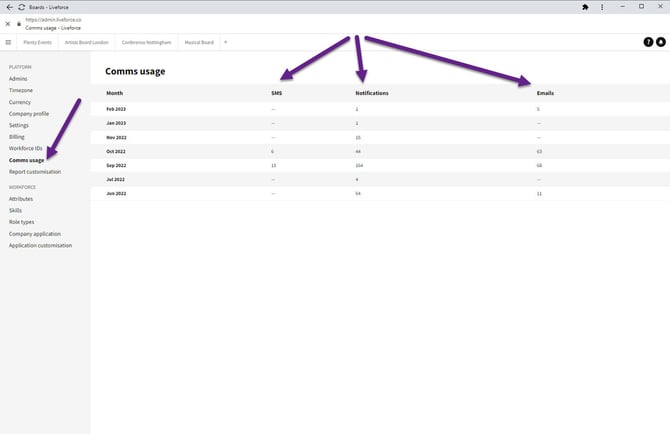Click the Comms usage page heading
The width and height of the screenshot is (670, 434).
tap(135, 71)
